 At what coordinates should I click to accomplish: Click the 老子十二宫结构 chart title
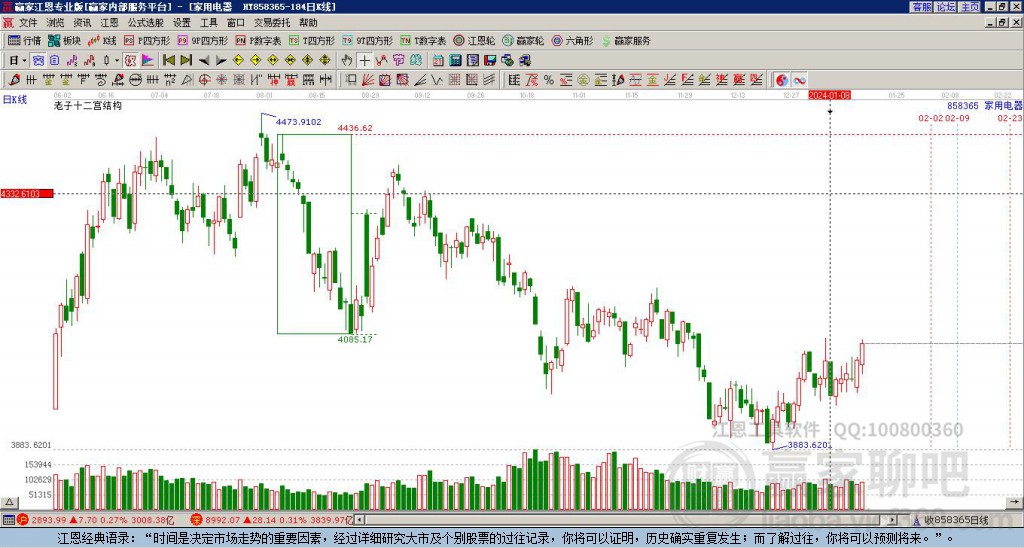pyautogui.click(x=88, y=105)
